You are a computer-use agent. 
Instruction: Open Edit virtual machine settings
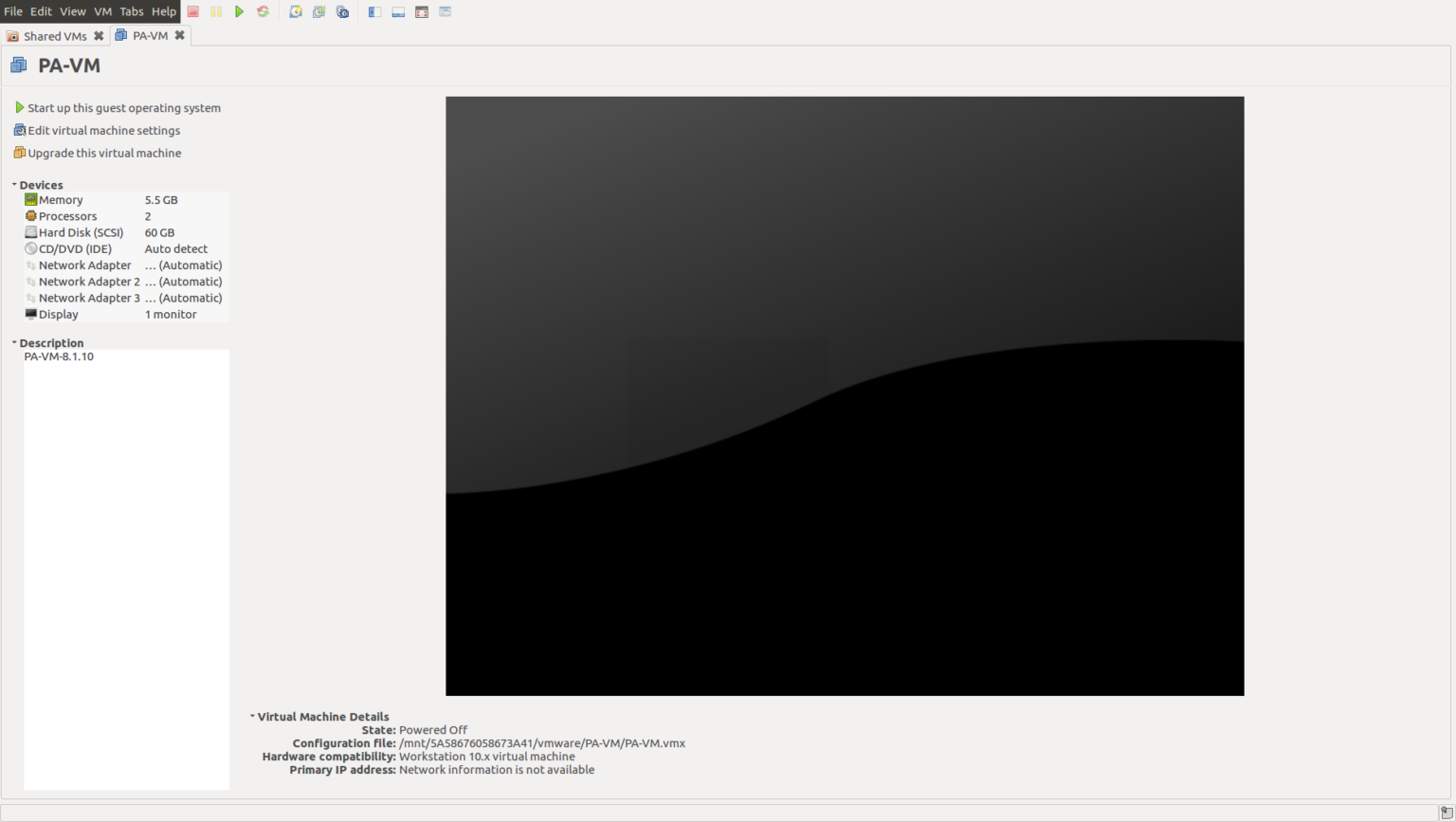103,131
